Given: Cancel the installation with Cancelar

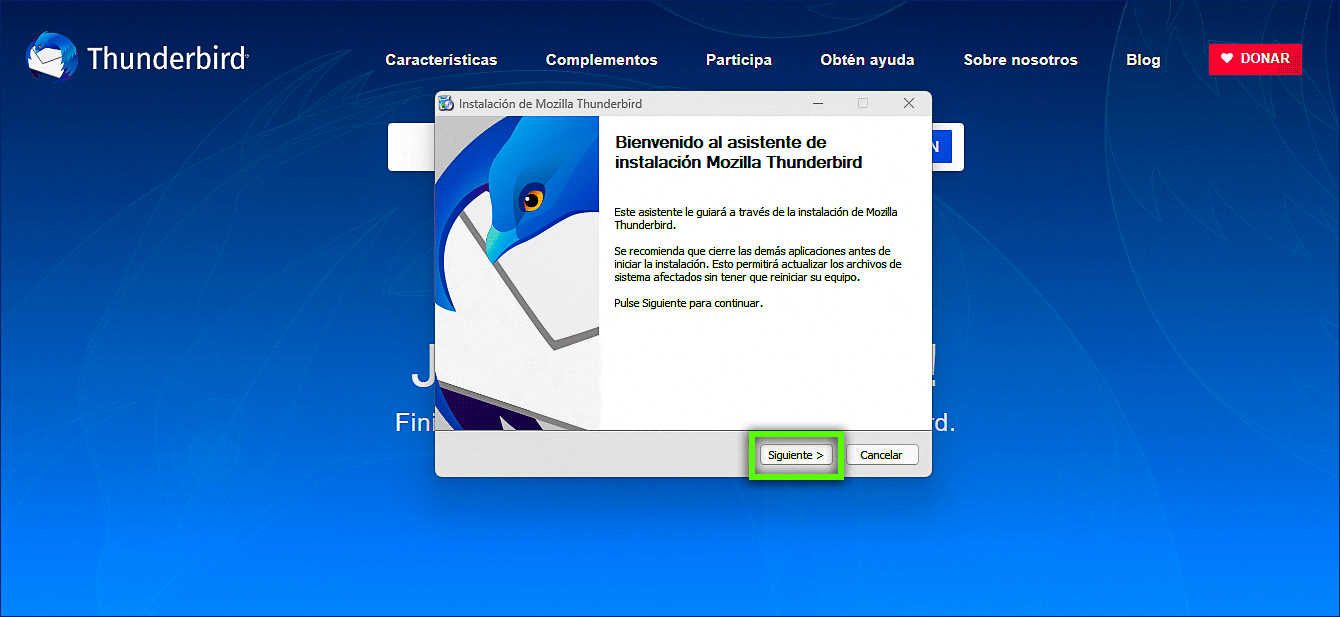Looking at the screenshot, I should point(881,455).
